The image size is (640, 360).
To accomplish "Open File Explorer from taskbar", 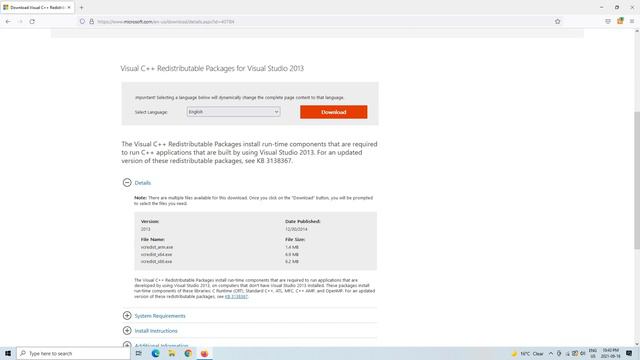I will point(172,353).
